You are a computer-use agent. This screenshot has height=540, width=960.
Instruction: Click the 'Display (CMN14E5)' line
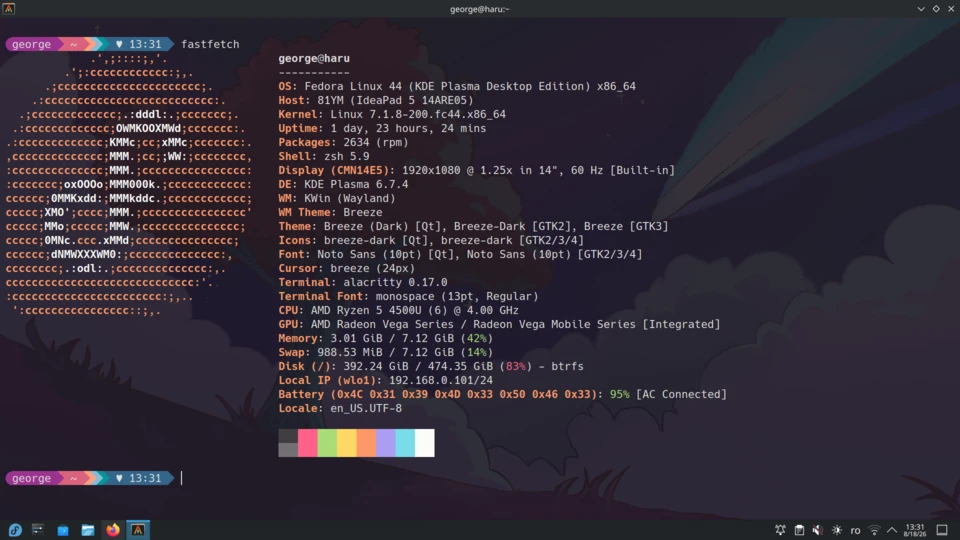coord(476,170)
